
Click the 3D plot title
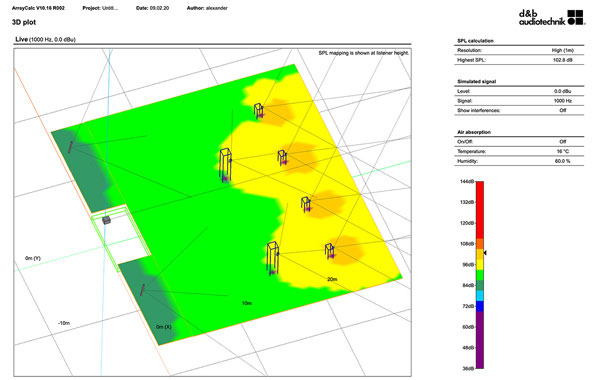click(24, 22)
